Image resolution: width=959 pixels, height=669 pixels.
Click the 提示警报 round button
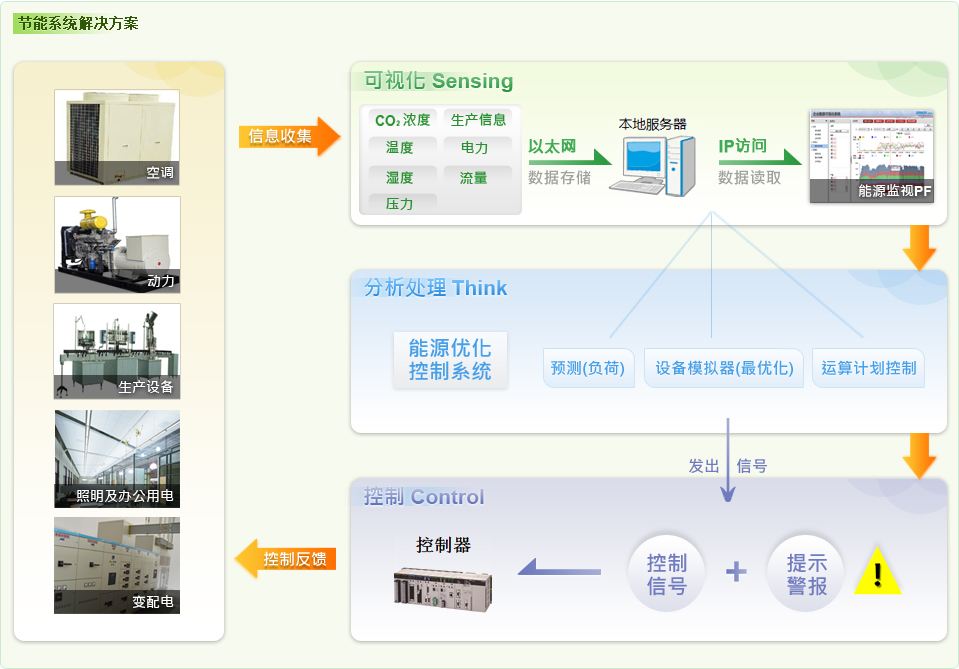tap(806, 573)
